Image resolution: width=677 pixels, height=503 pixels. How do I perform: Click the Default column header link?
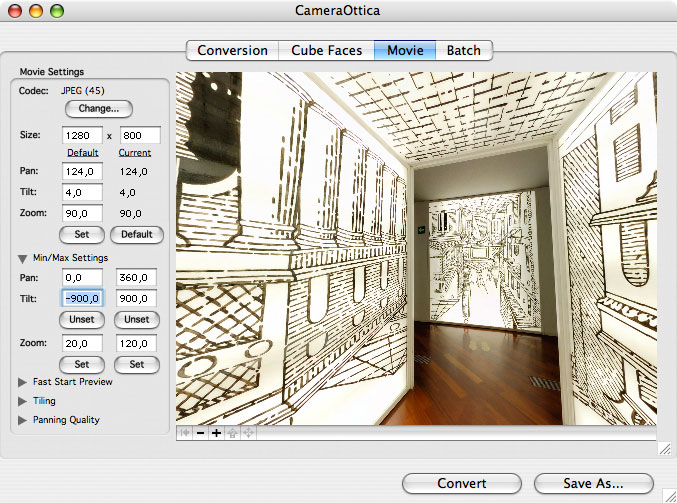pyautogui.click(x=82, y=153)
